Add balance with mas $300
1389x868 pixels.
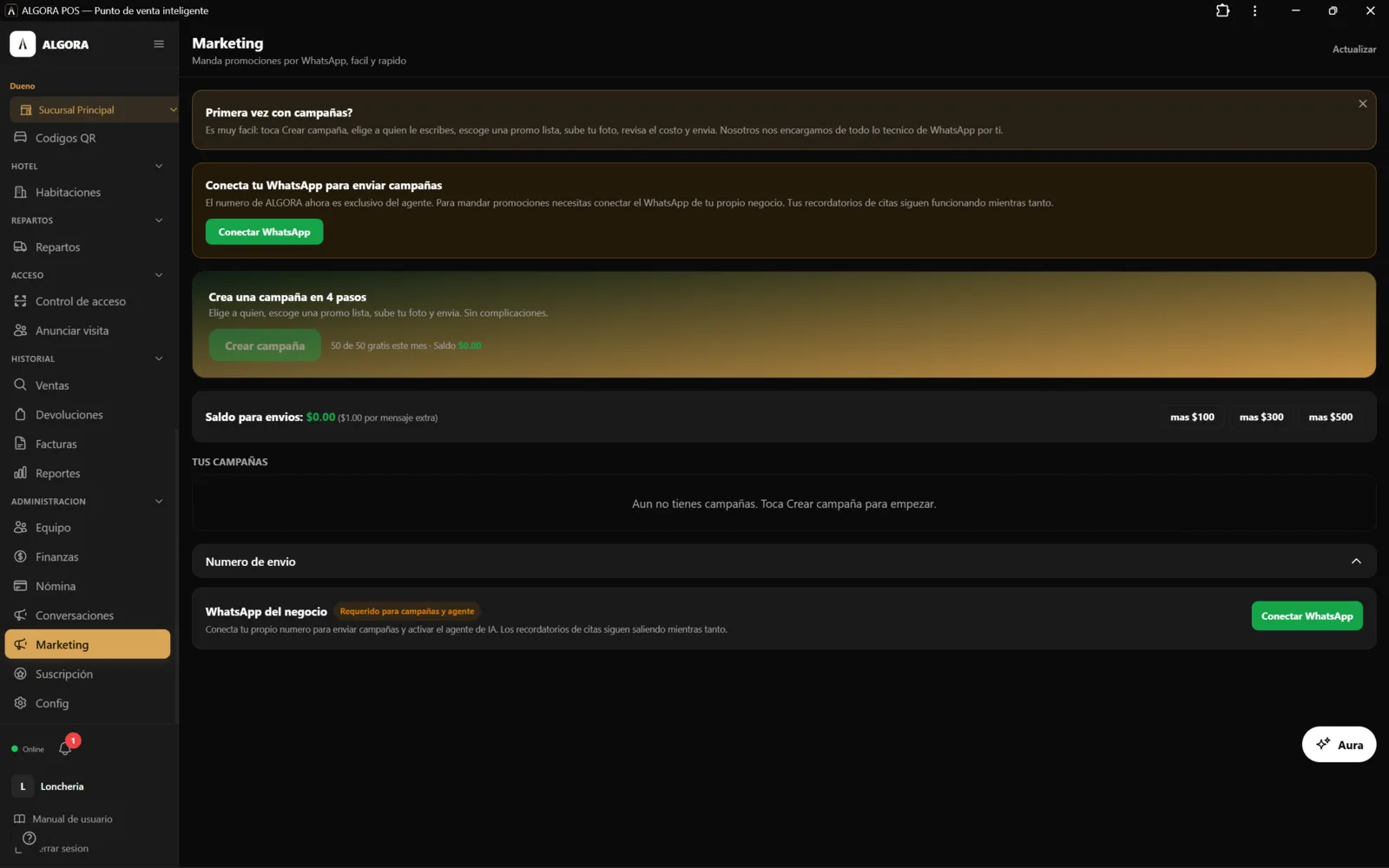coord(1261,418)
